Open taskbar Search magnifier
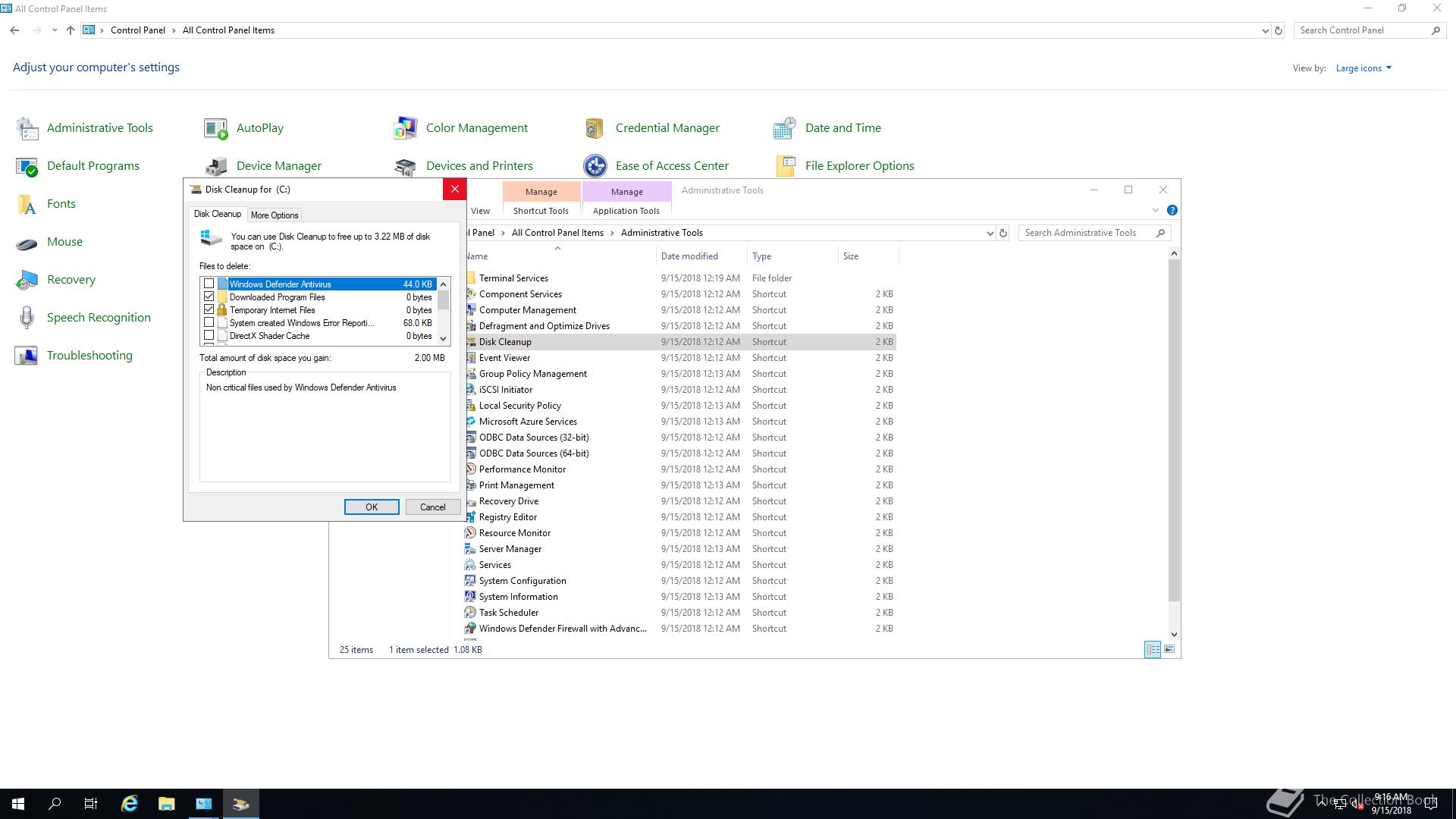Screen dimensions: 1456x819 55,804
